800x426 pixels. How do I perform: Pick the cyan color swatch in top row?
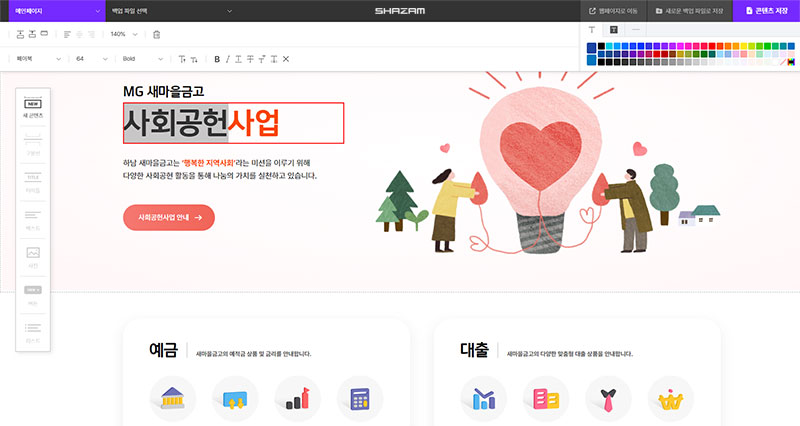click(609, 46)
